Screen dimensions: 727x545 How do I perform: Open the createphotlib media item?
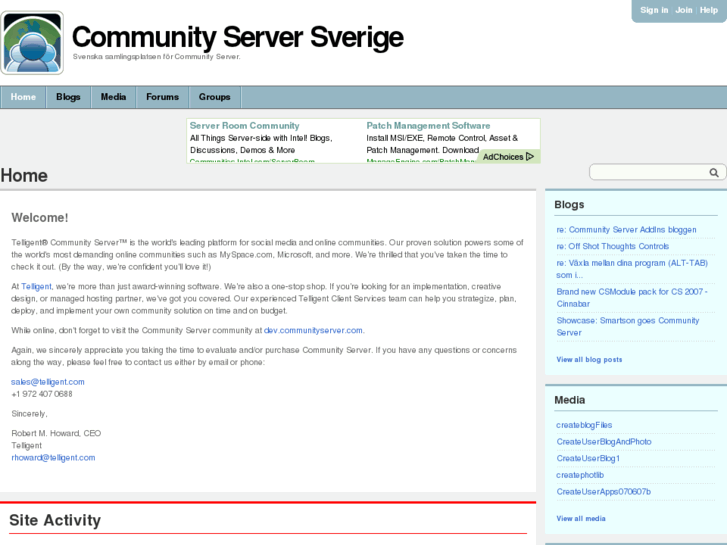point(580,475)
